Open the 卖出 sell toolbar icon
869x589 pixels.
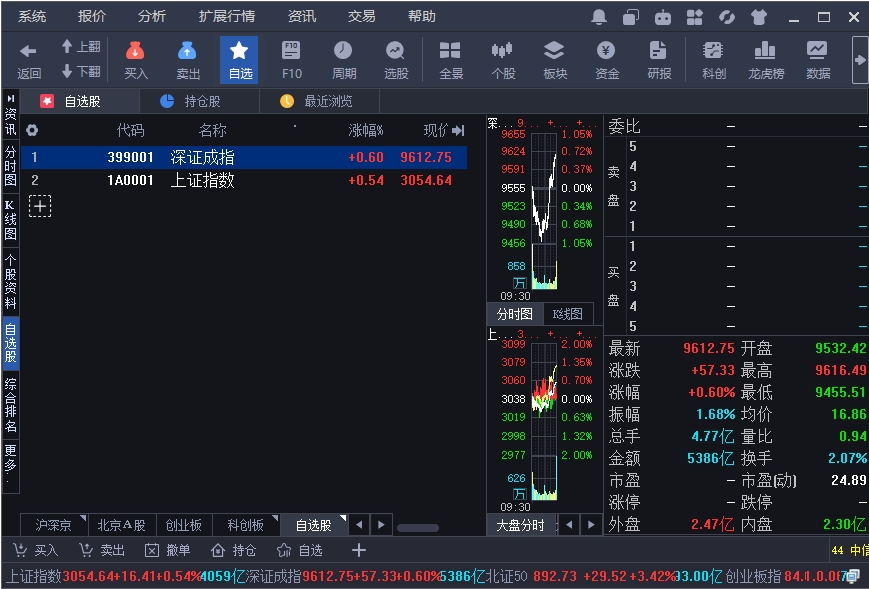[x=187, y=51]
